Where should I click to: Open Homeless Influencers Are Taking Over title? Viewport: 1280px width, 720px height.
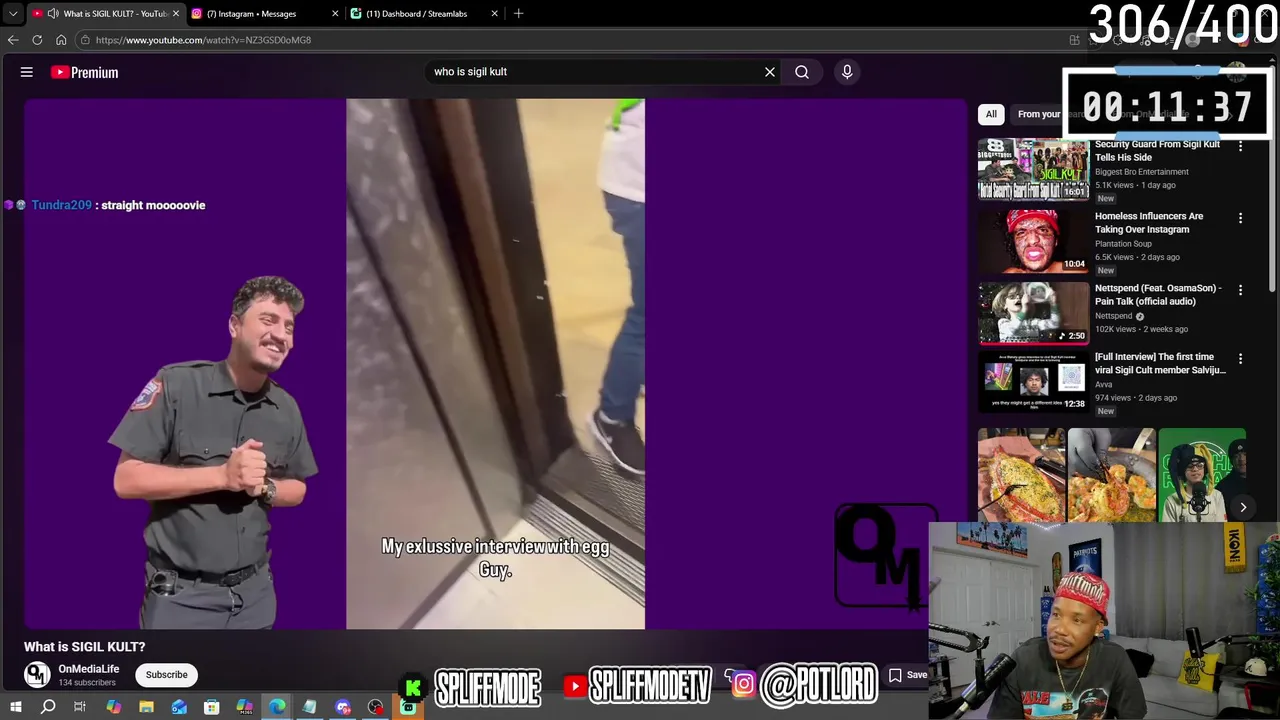coord(1149,223)
